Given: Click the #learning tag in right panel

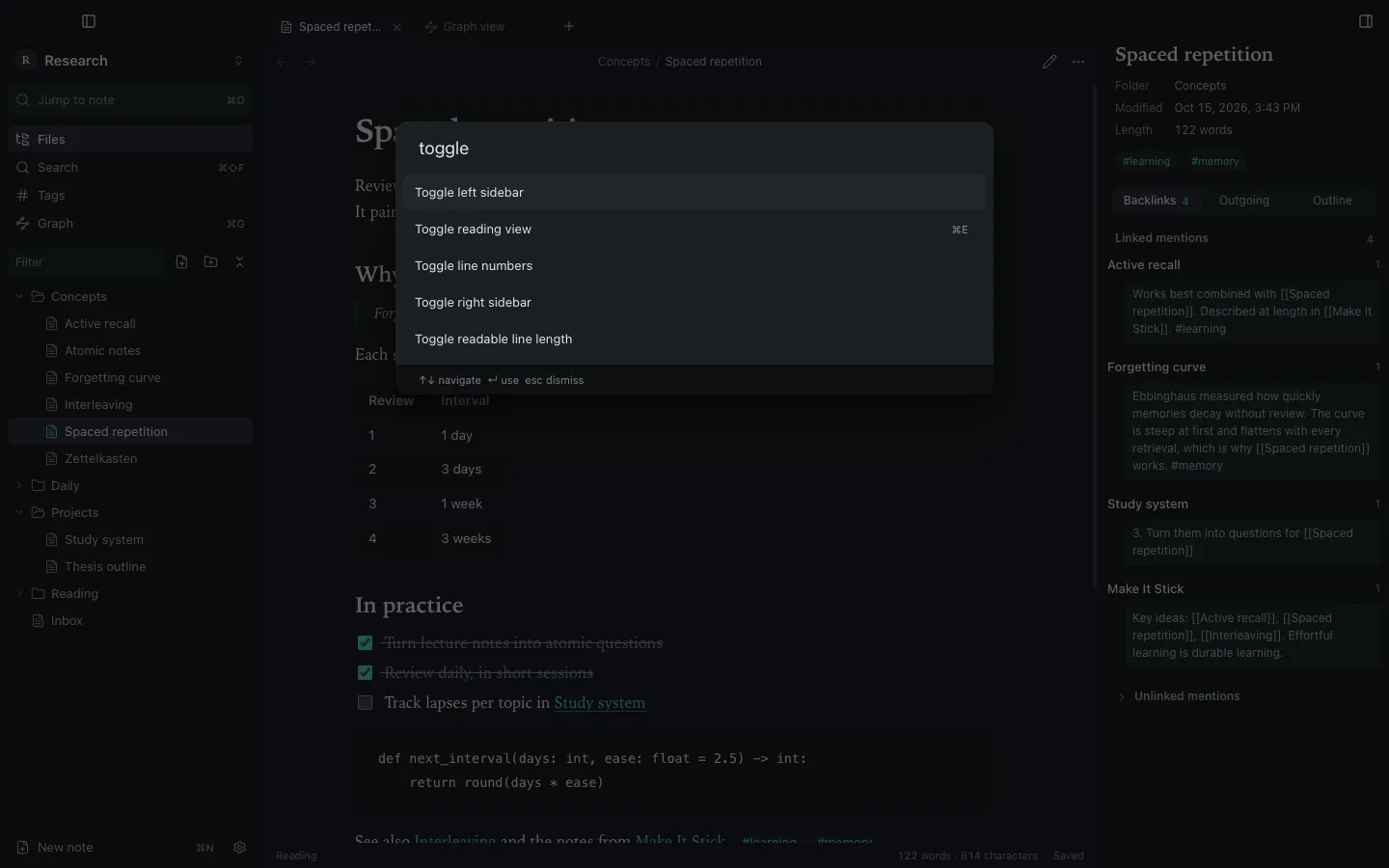Looking at the screenshot, I should [1146, 161].
